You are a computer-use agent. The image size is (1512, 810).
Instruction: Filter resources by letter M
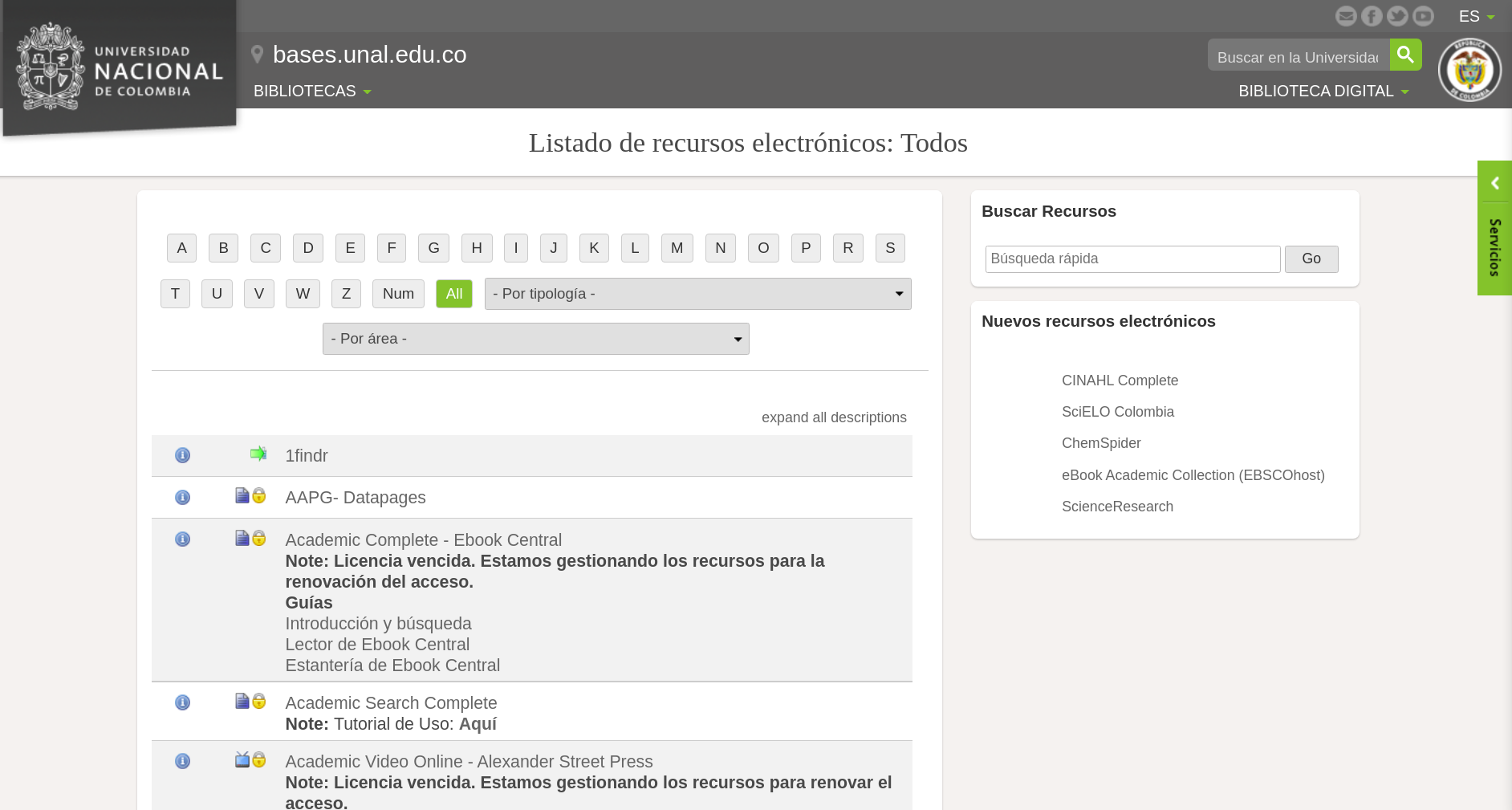(677, 248)
